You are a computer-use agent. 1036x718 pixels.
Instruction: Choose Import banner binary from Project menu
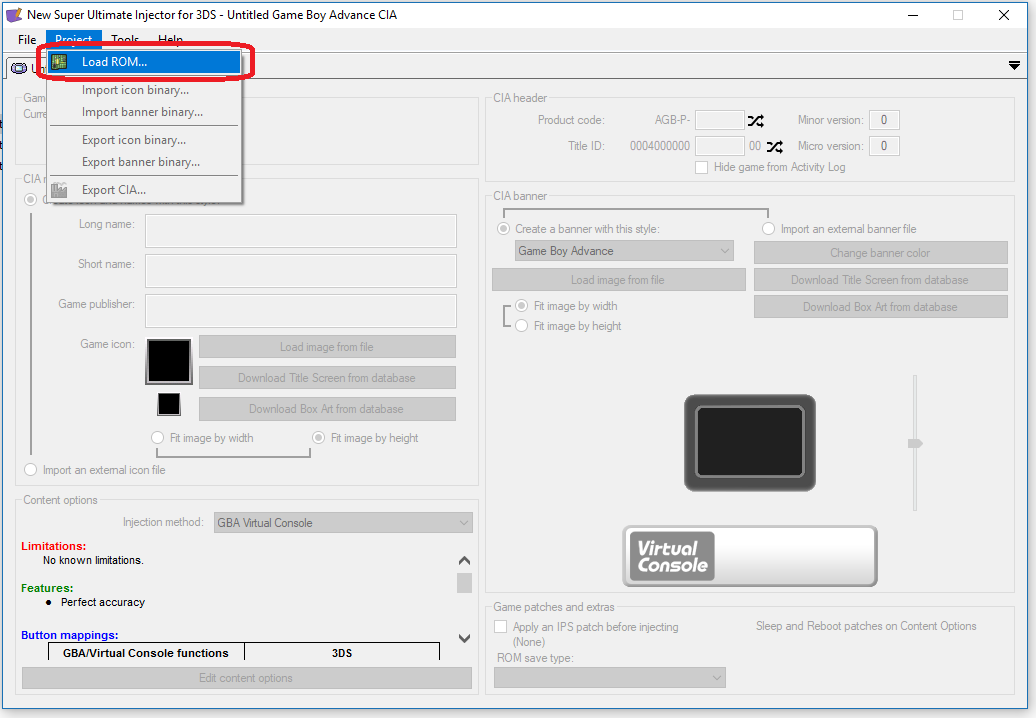(142, 112)
